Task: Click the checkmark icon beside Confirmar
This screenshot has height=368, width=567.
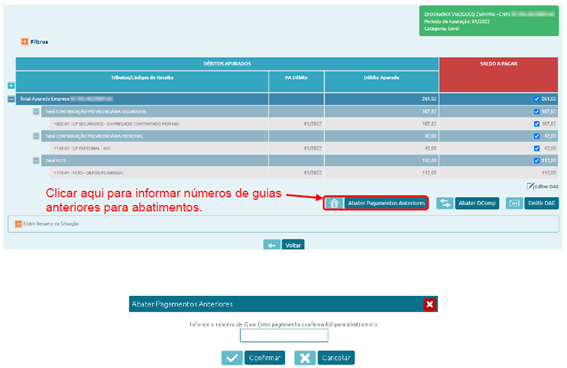Action: pos(232,358)
